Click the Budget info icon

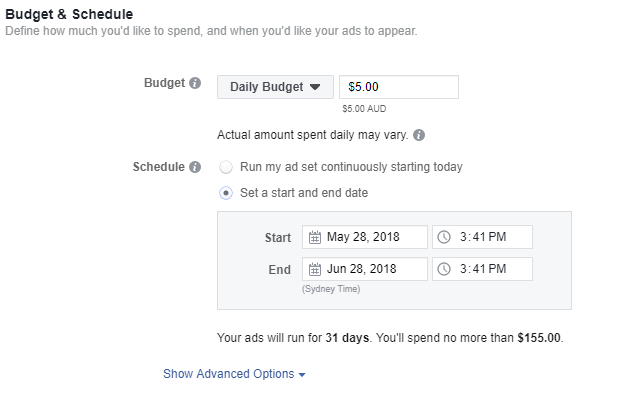pos(195,83)
